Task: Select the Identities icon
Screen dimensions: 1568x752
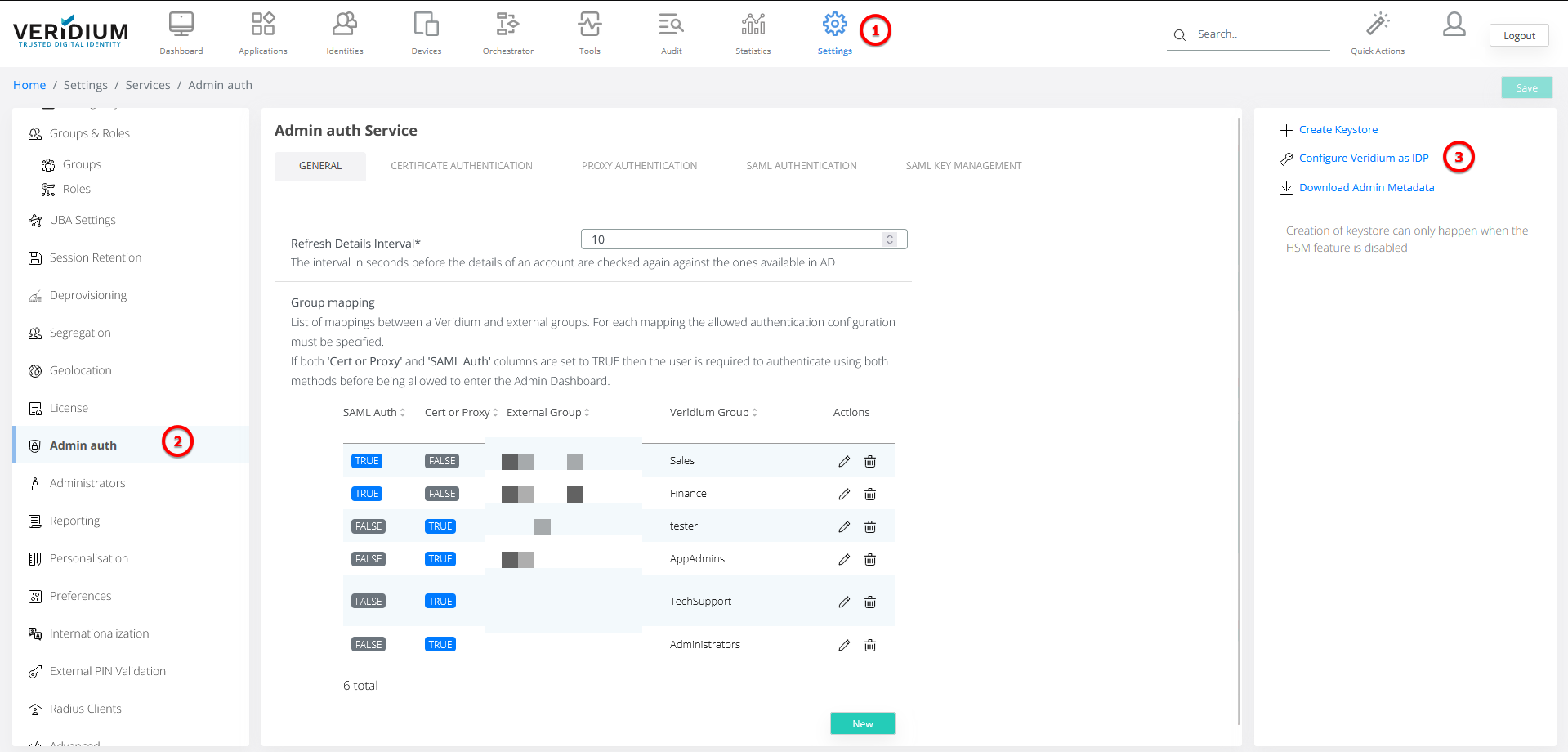Action: (344, 31)
